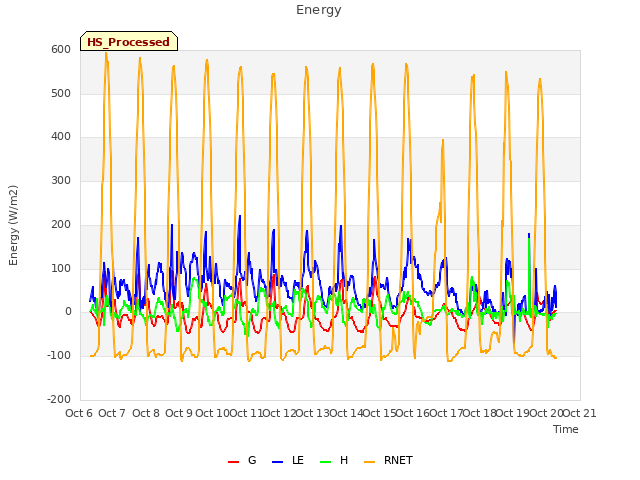This screenshot has width=640, height=480.
Task: Click the Oct 8 x-axis tick label
Action: (x=146, y=413)
